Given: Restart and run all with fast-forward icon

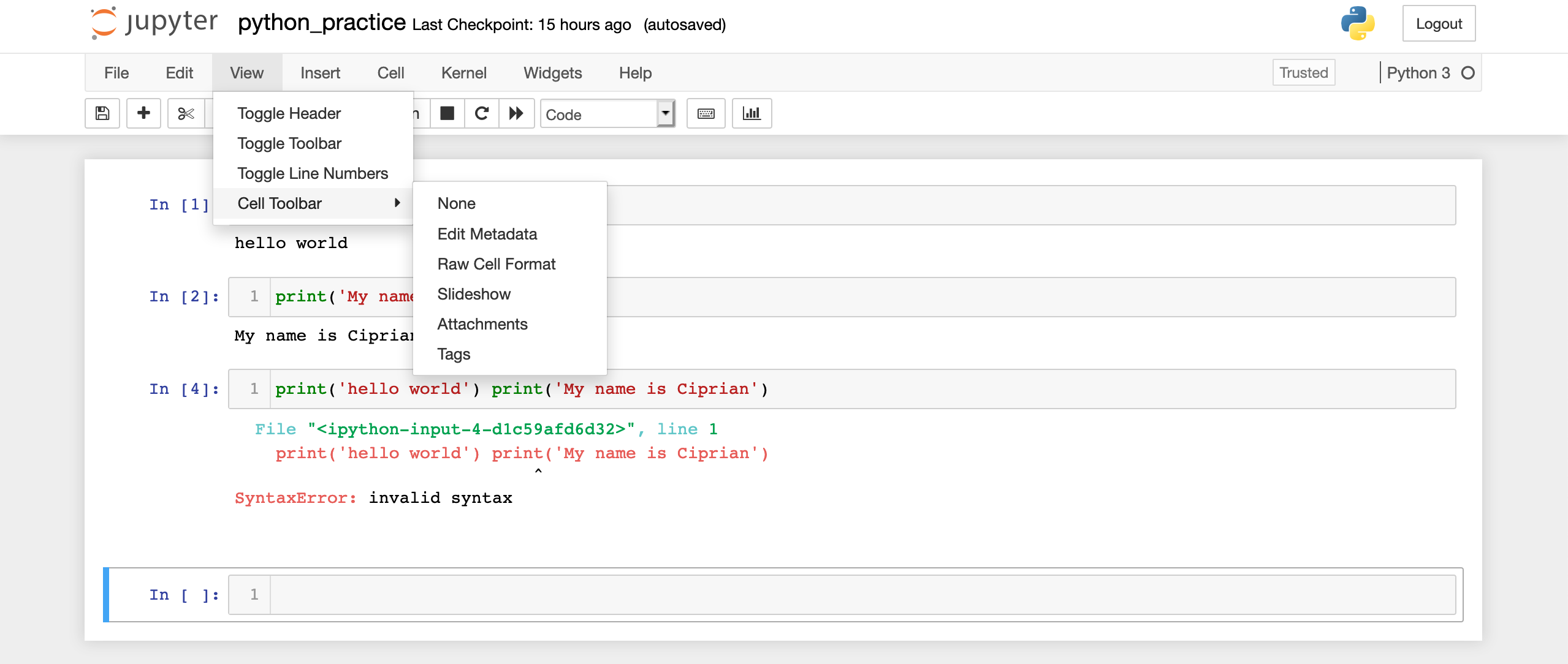Looking at the screenshot, I should click(516, 113).
